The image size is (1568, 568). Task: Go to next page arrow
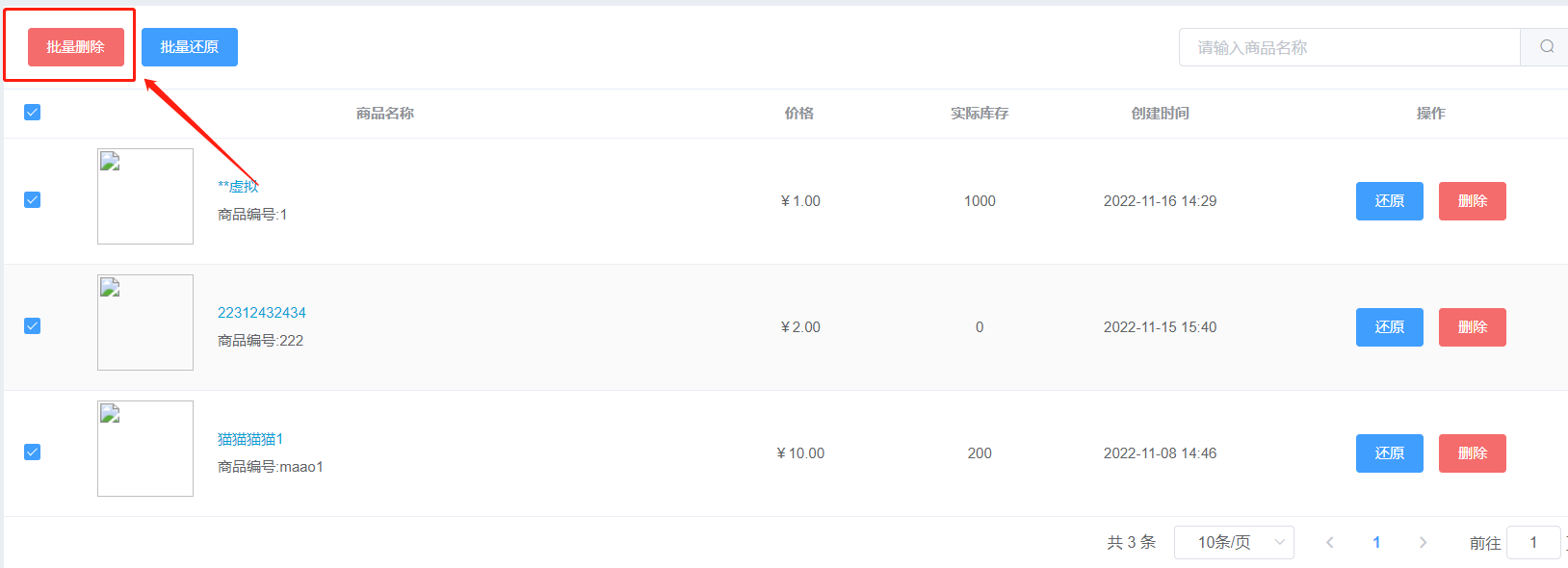tap(1423, 542)
